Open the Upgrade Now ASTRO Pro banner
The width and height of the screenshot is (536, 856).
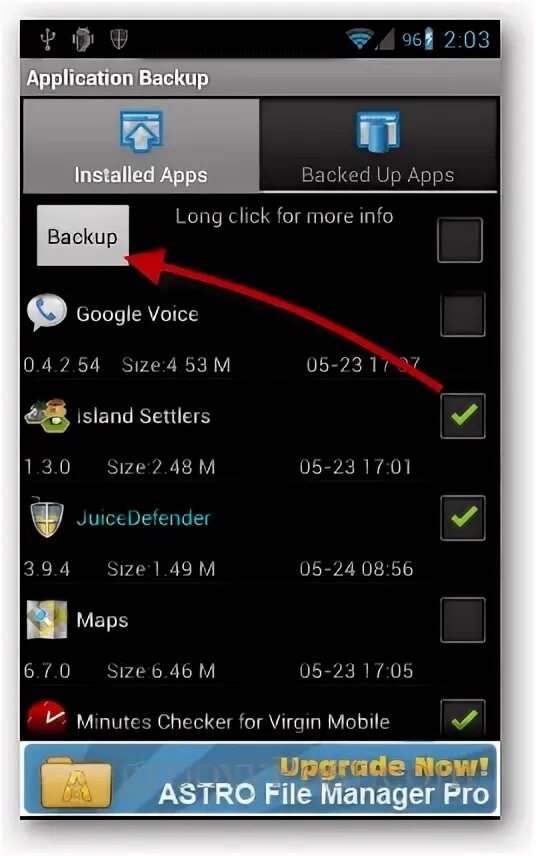(x=260, y=778)
